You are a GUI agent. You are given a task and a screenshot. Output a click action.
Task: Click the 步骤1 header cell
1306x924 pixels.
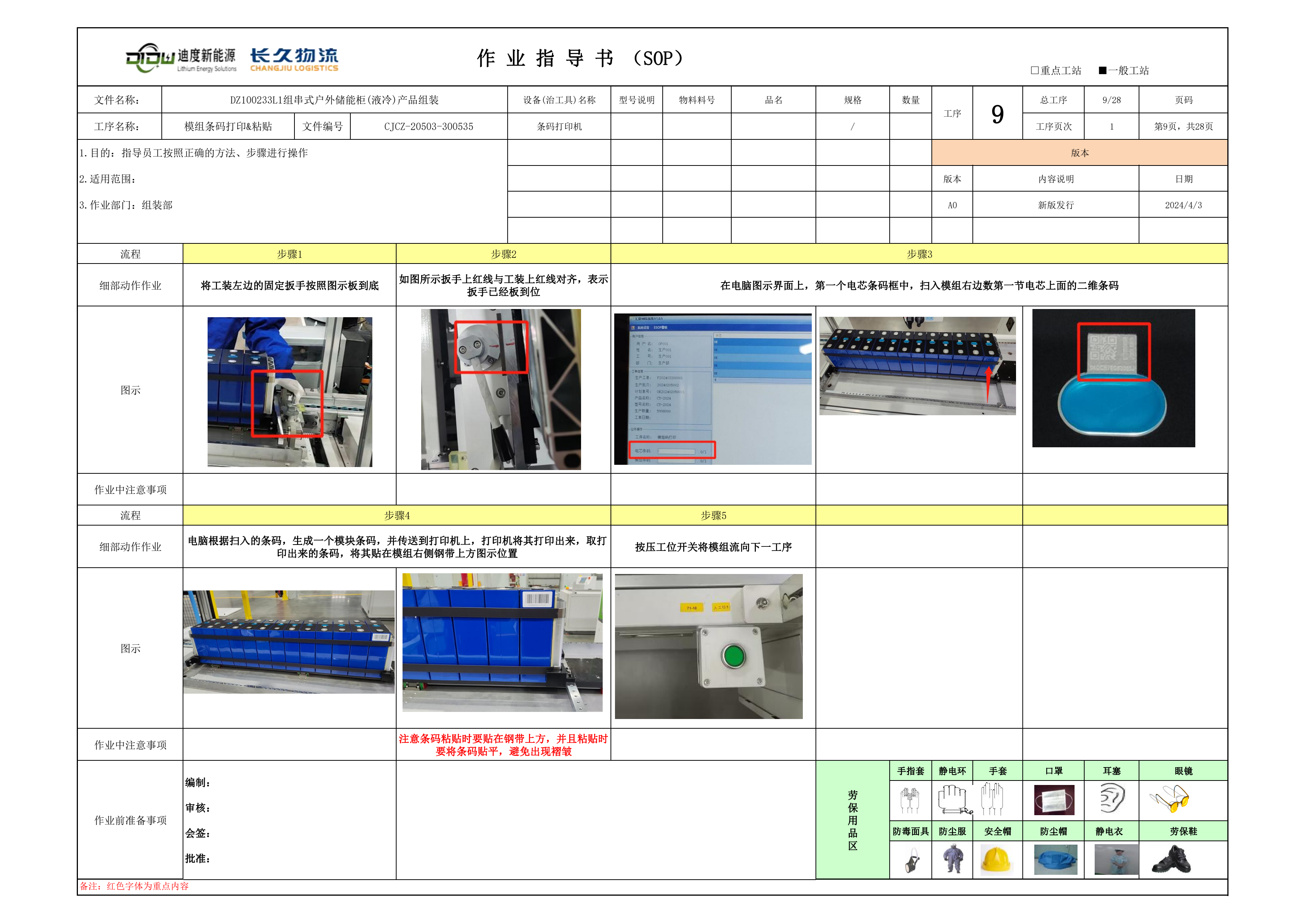(x=289, y=254)
